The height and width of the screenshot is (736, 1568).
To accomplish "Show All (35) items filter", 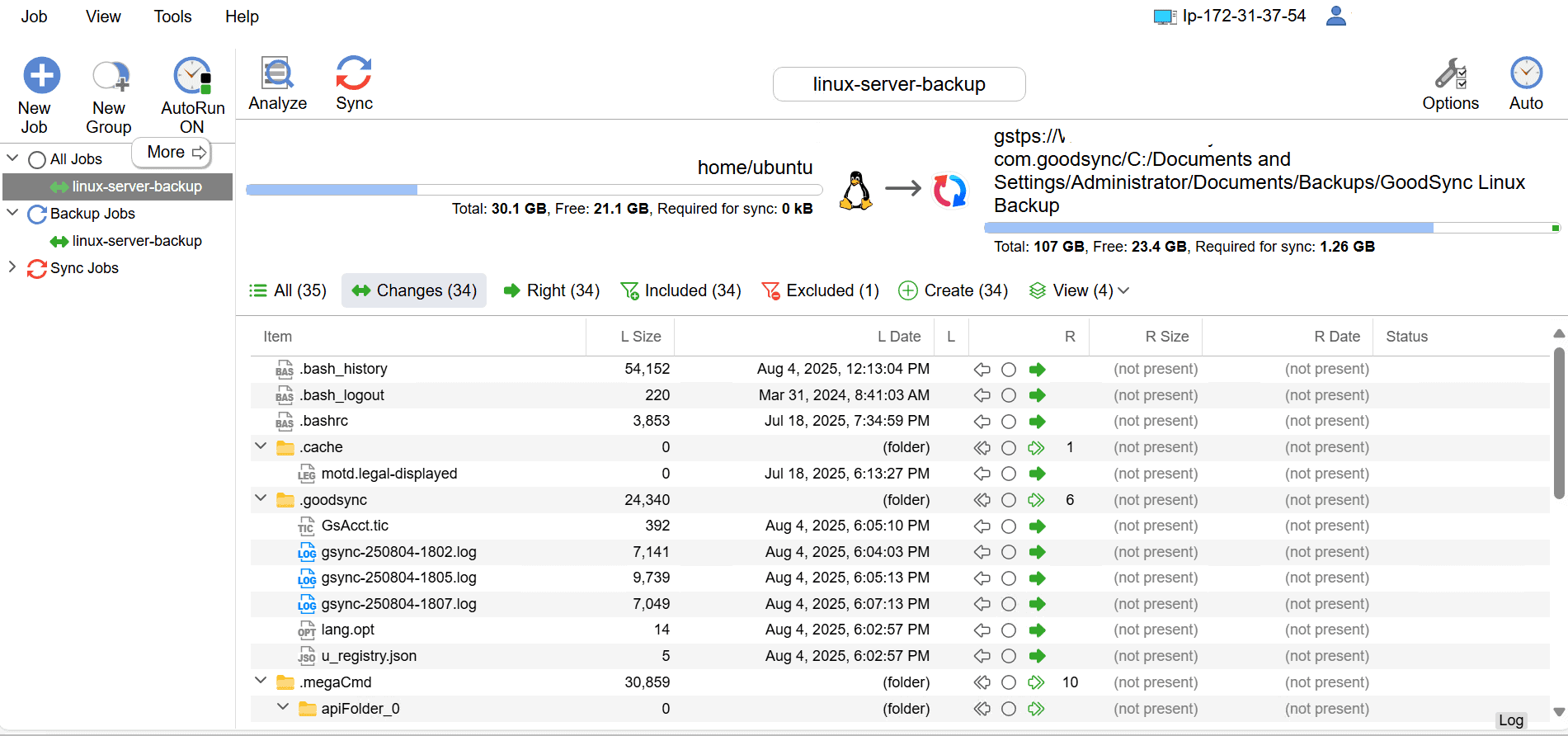I will 288,290.
